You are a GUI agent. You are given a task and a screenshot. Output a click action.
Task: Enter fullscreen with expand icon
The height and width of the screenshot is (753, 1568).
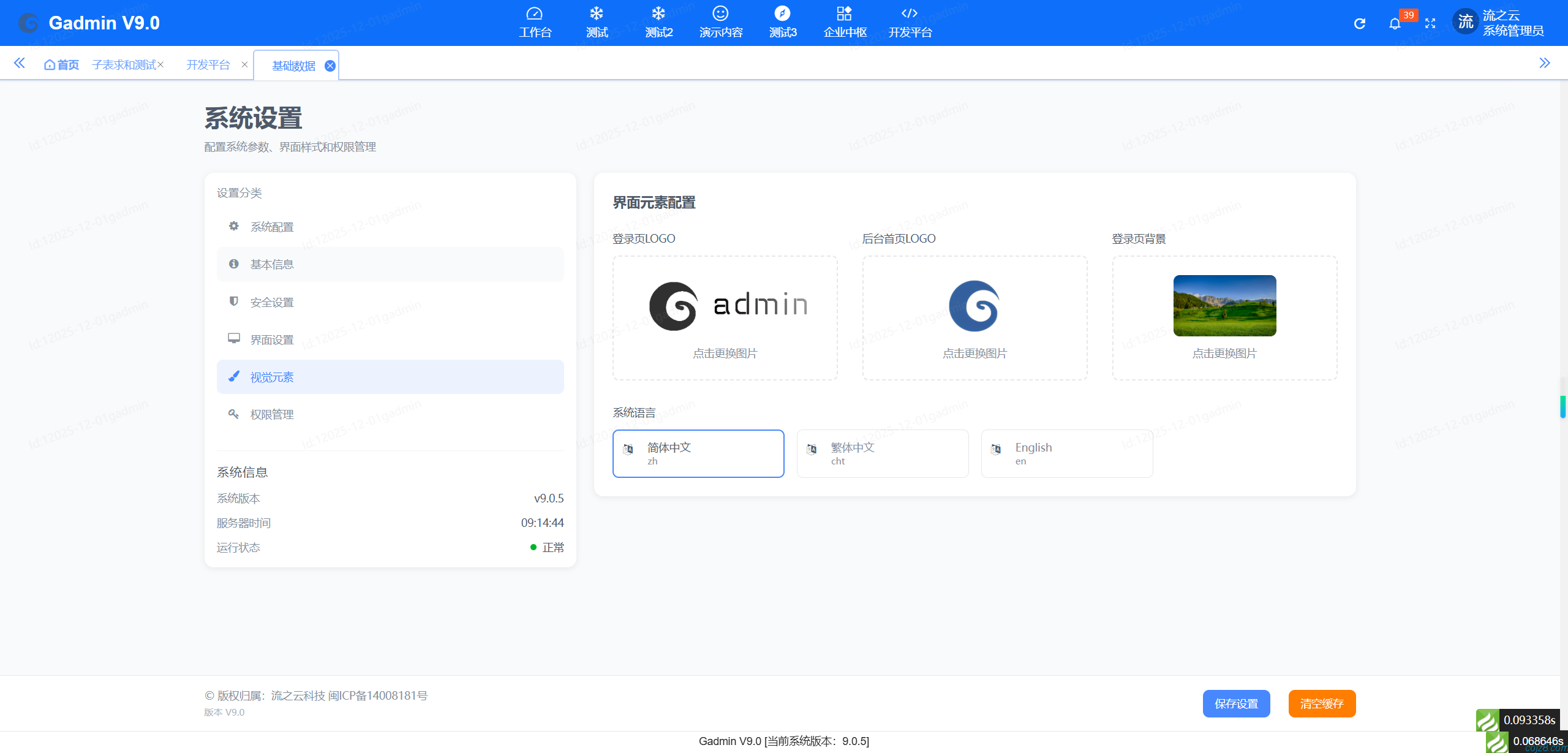pos(1431,23)
